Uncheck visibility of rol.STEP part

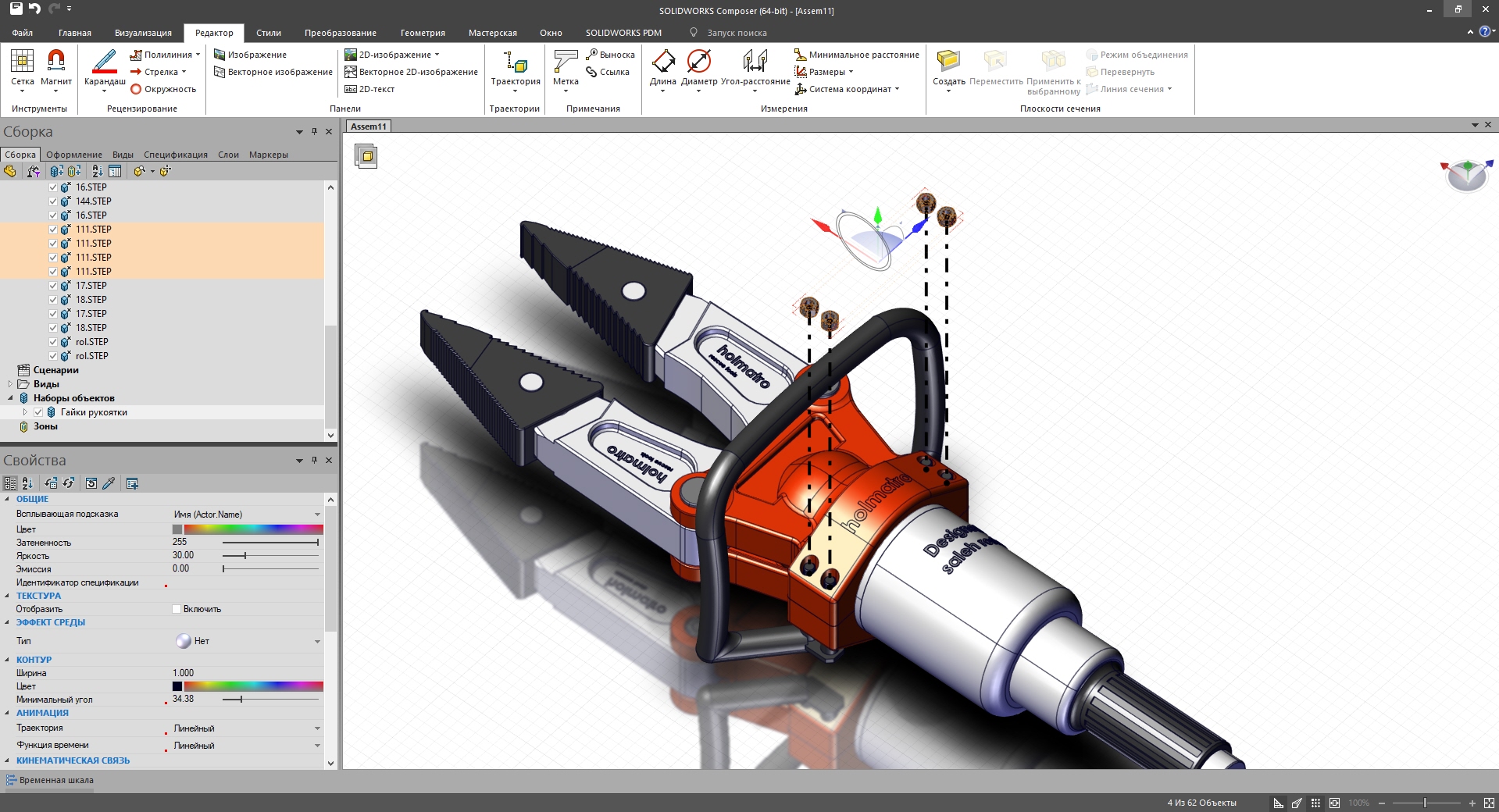tap(52, 342)
